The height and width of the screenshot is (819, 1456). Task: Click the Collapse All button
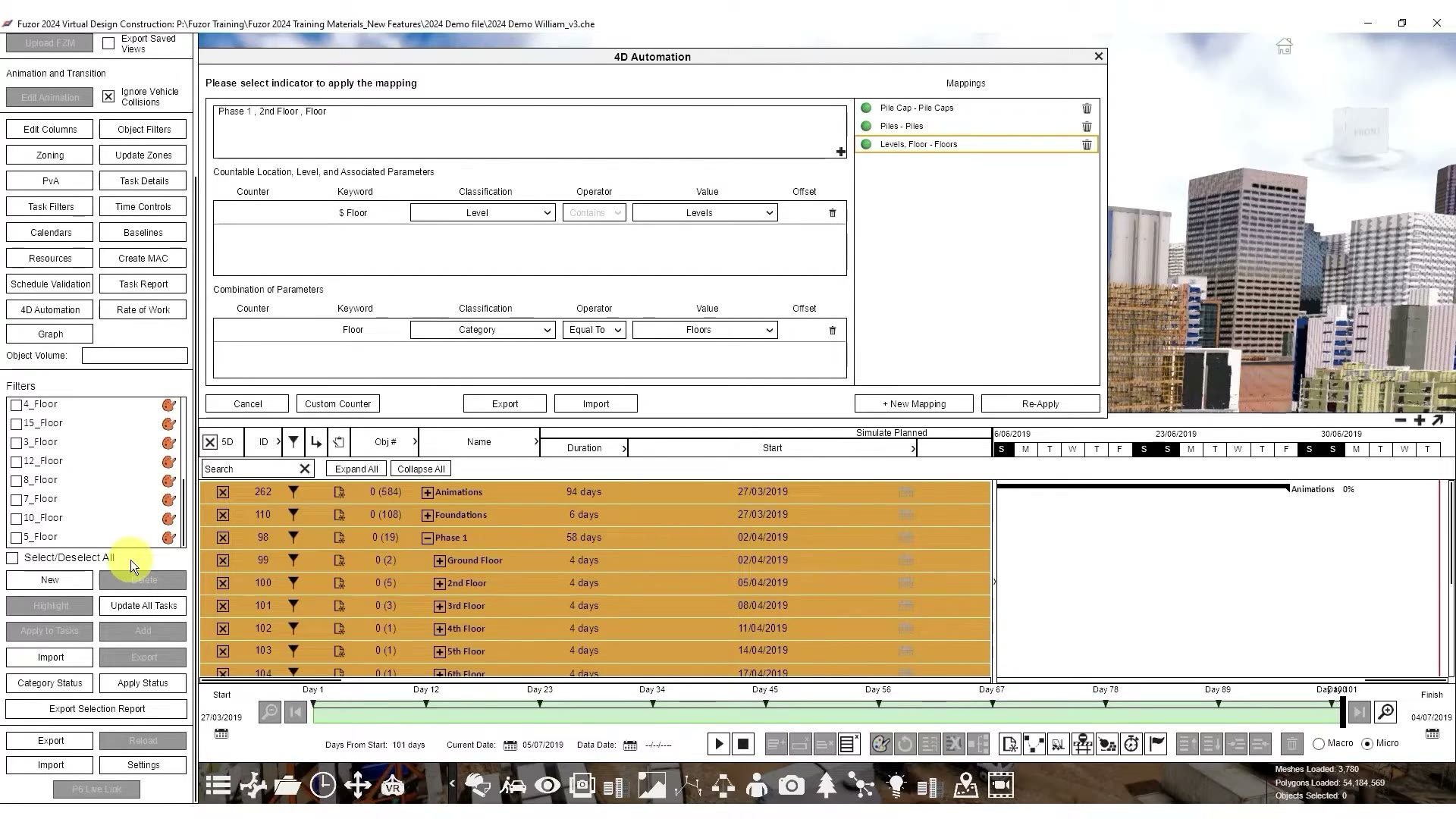(421, 469)
